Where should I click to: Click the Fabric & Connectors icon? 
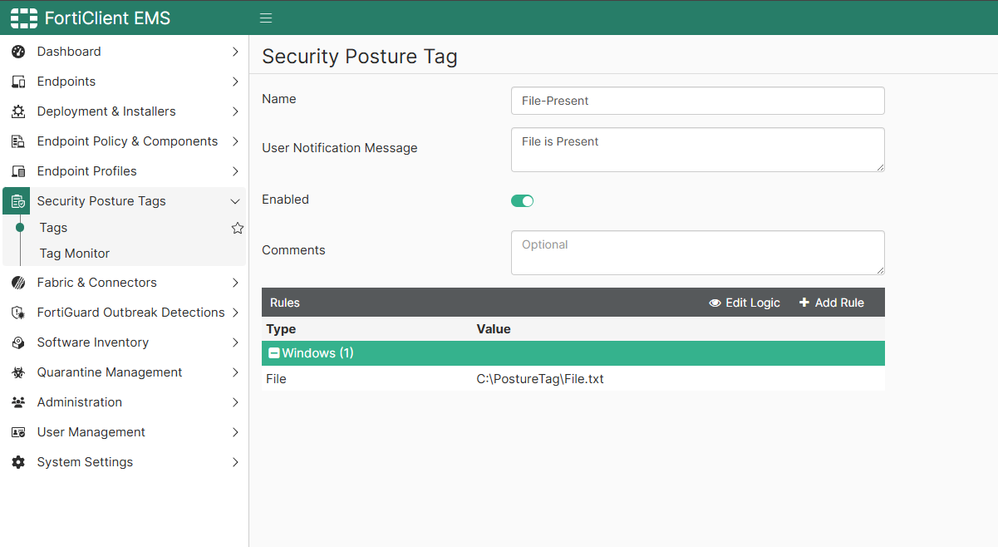(x=18, y=283)
